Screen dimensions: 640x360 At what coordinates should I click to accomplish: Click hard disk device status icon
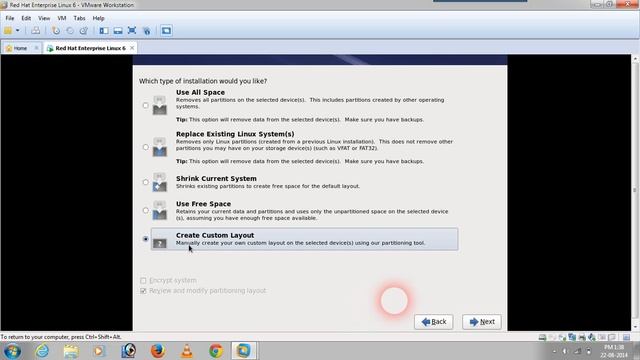tap(542, 337)
